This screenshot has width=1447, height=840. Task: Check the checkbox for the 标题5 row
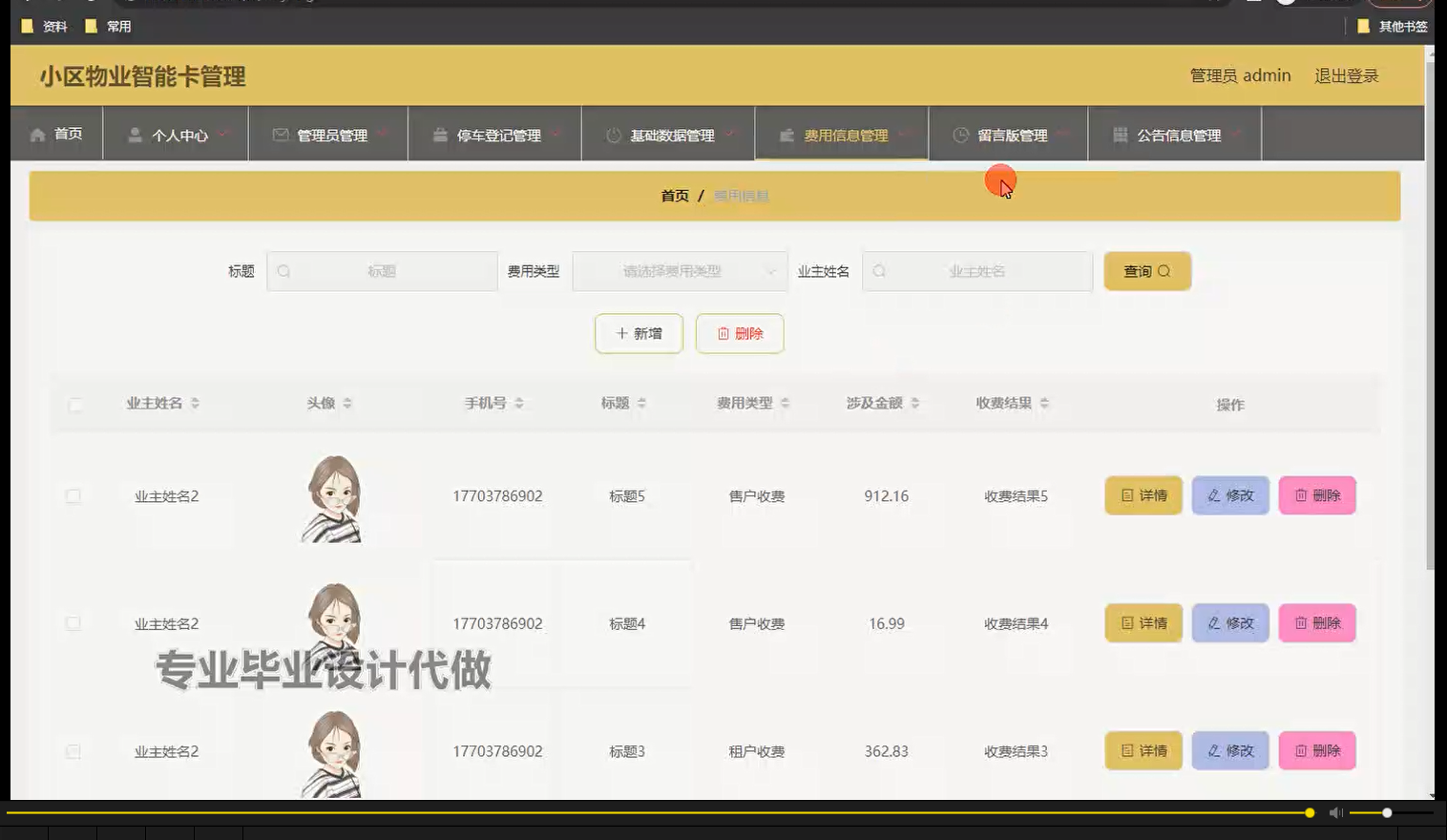click(x=73, y=495)
